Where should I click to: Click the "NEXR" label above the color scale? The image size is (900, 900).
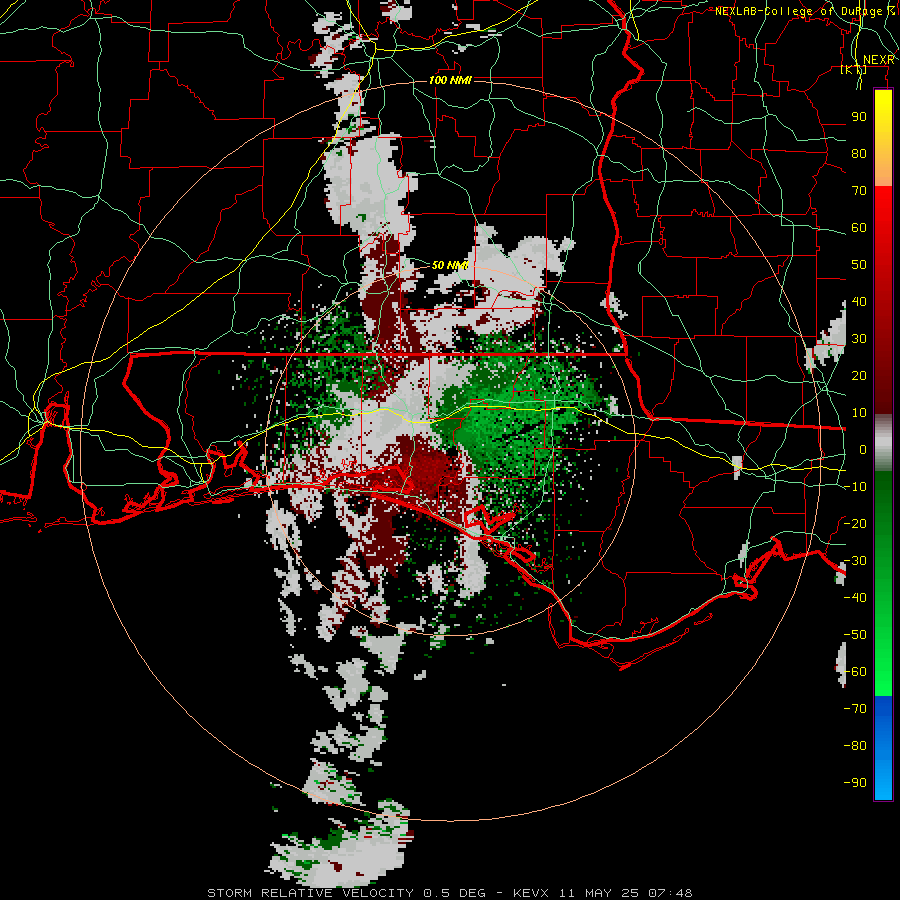879,60
